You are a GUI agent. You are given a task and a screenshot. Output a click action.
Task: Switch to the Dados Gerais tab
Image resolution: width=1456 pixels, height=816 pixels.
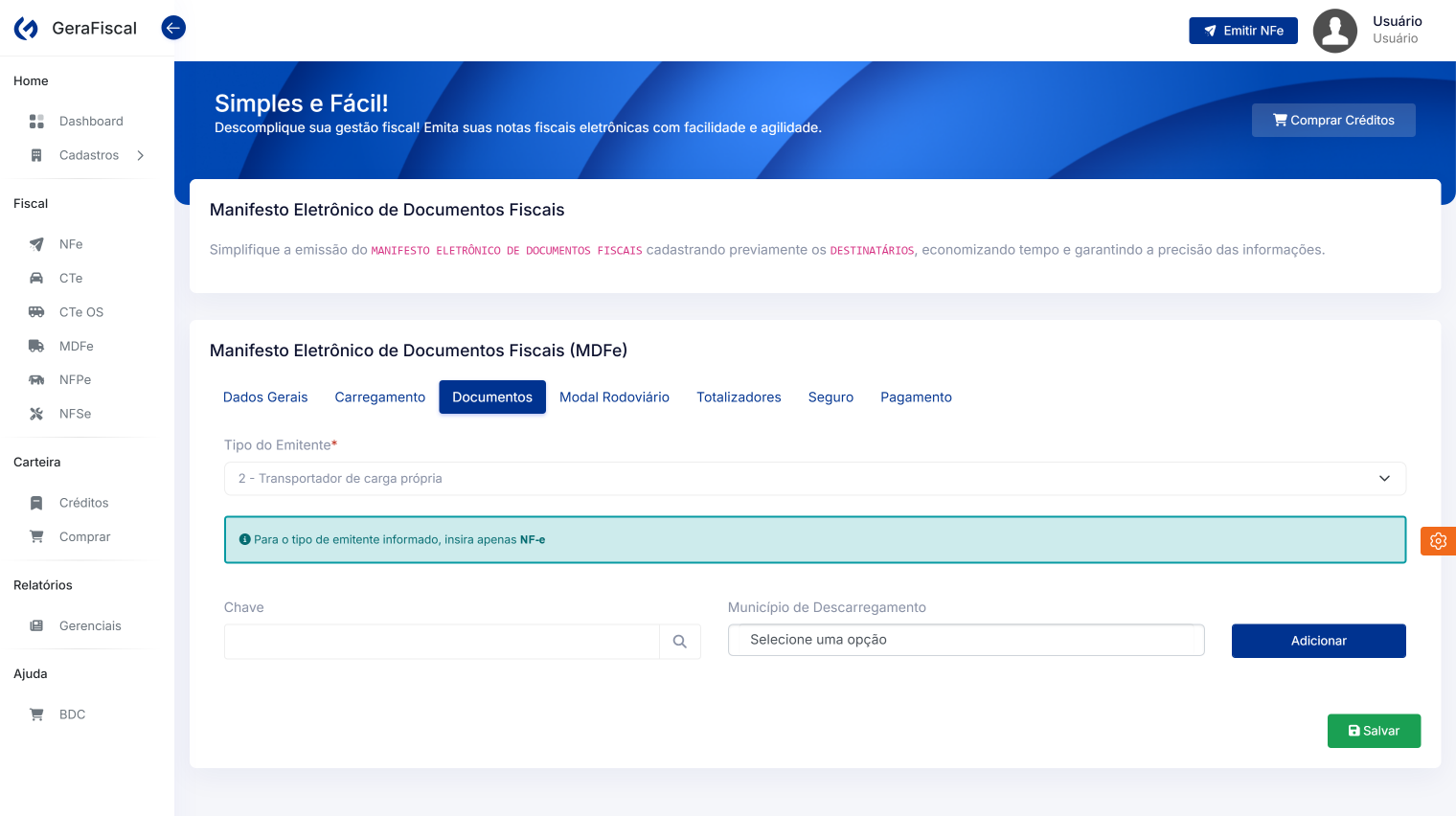point(265,397)
